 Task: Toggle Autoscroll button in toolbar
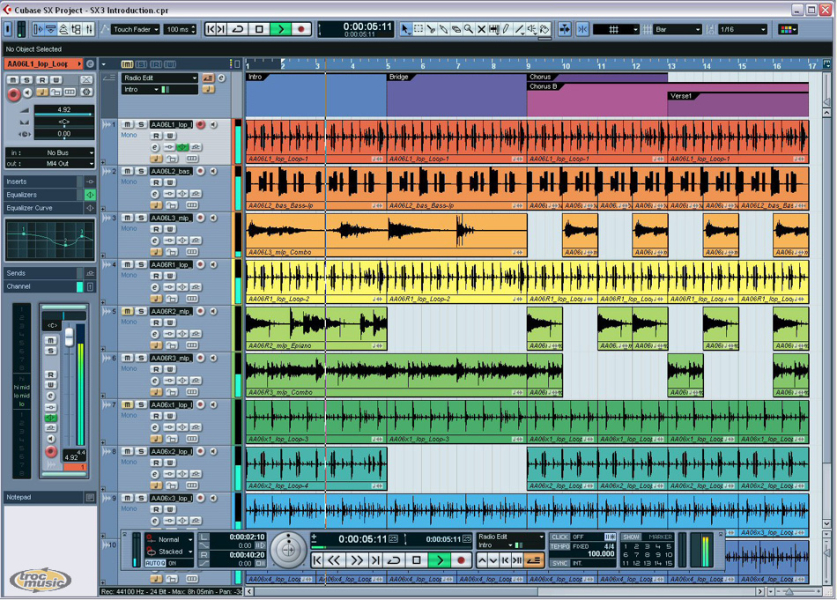564,29
